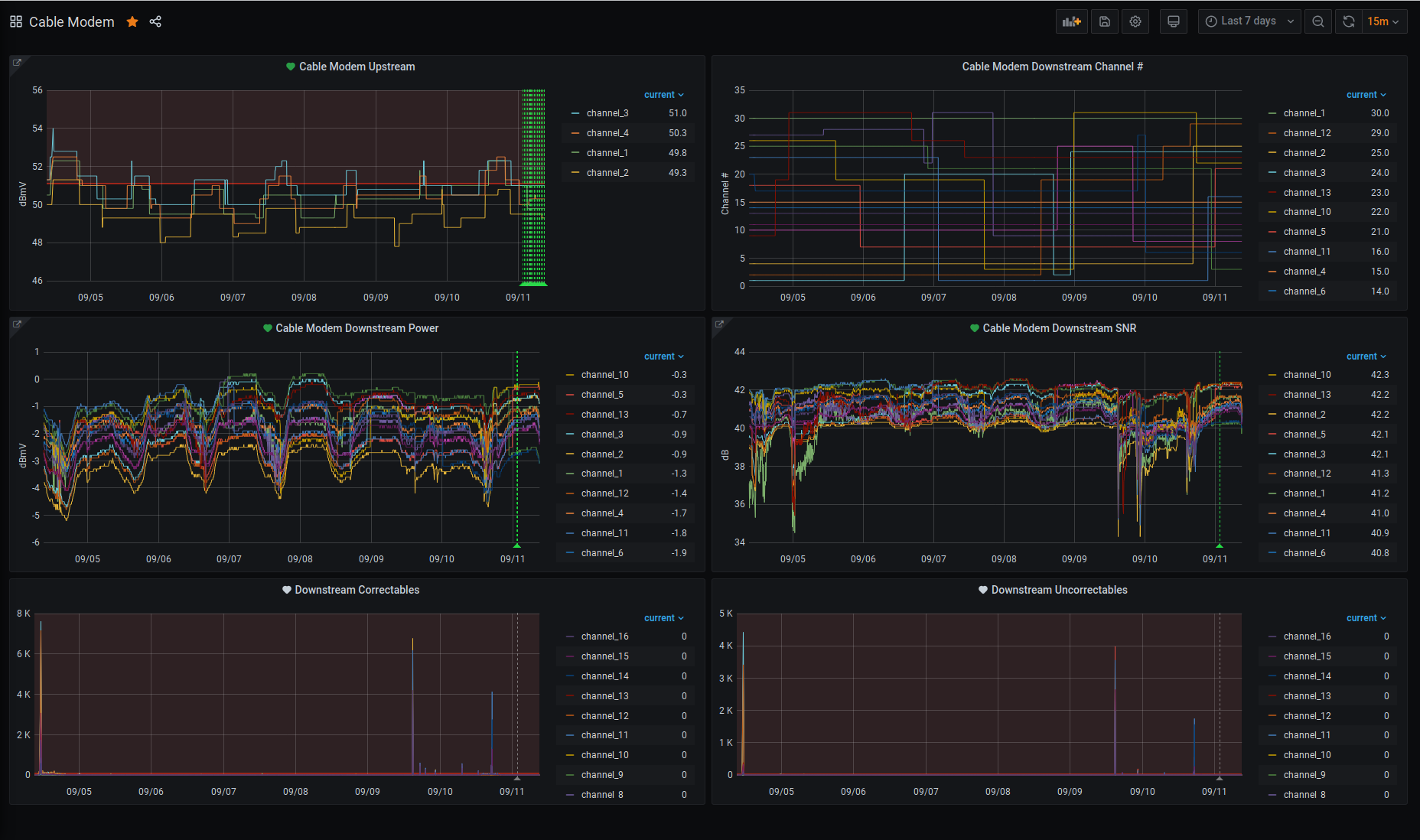Star the Cable Modem dashboard
Viewport: 1420px width, 840px height.
(132, 22)
